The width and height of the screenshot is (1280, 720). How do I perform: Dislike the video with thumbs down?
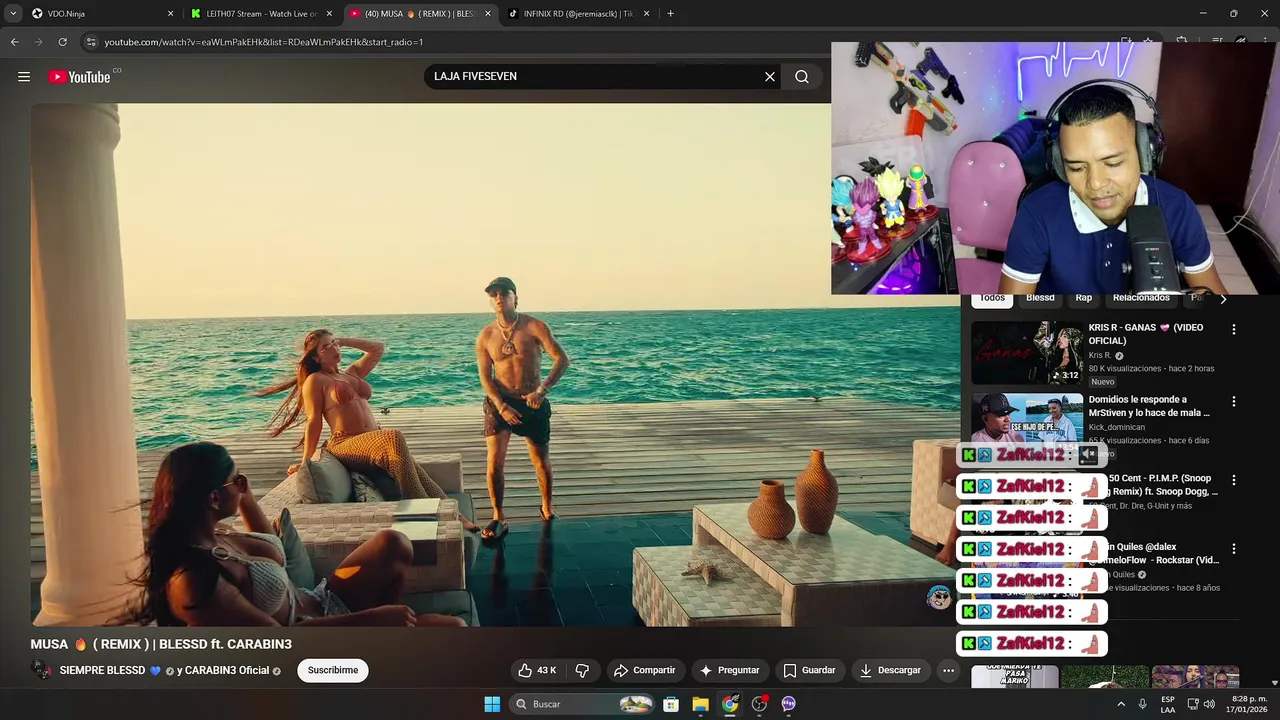tap(582, 670)
